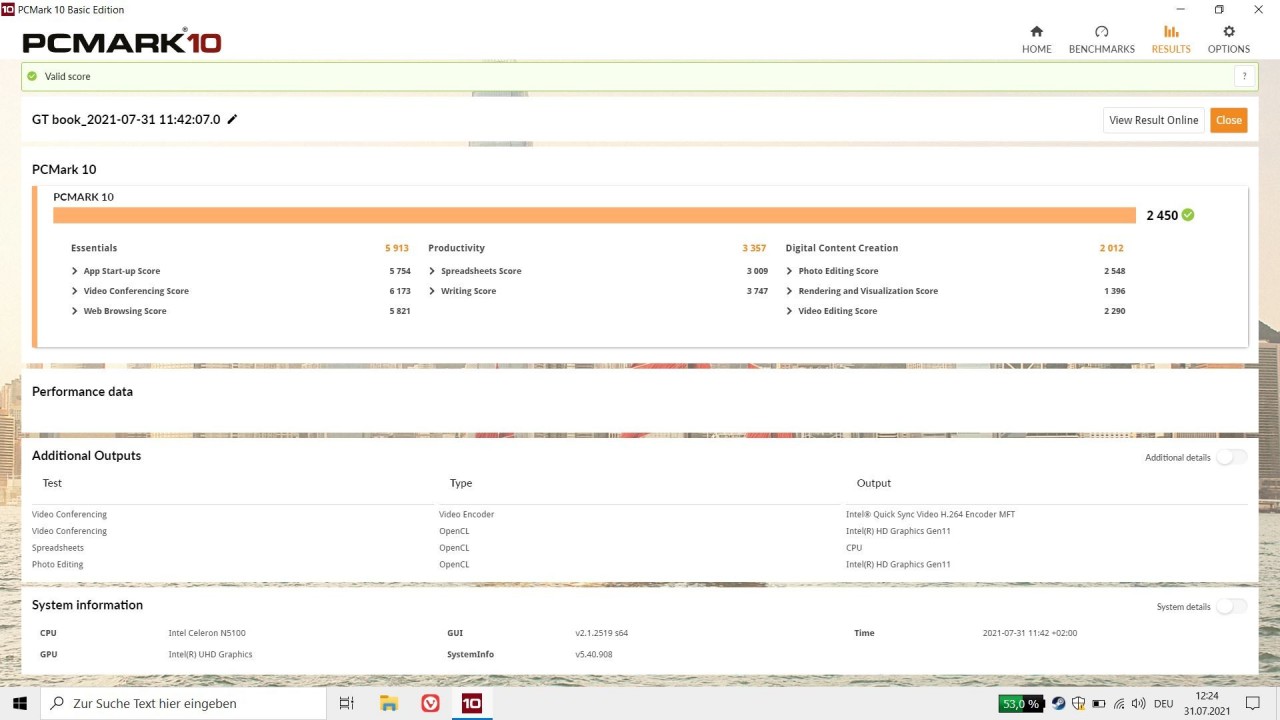Click PCMark 10 taskbar icon
Screen dimensions: 1280x720
click(472, 703)
